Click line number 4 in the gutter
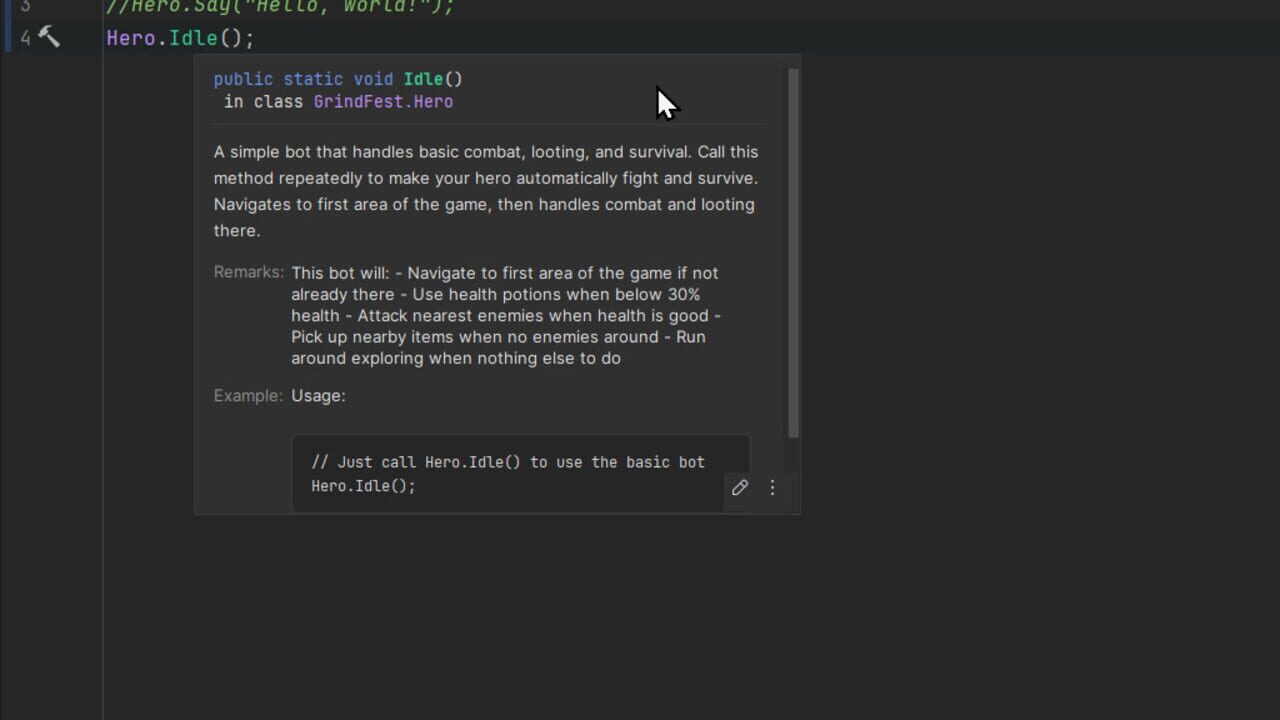The image size is (1280, 720). (x=26, y=38)
